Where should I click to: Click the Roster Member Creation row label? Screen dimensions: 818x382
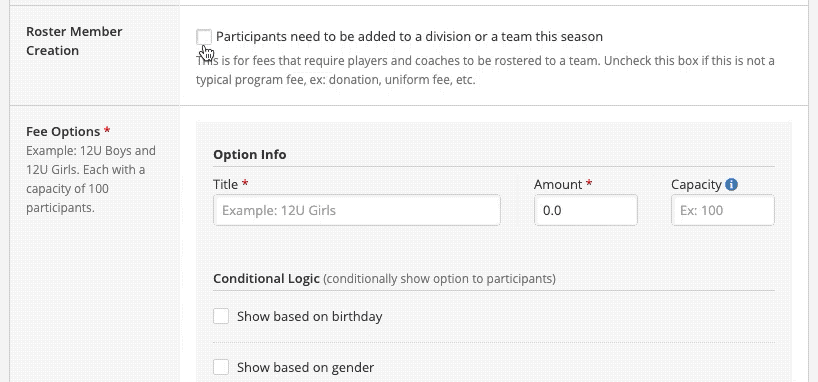[x=74, y=41]
